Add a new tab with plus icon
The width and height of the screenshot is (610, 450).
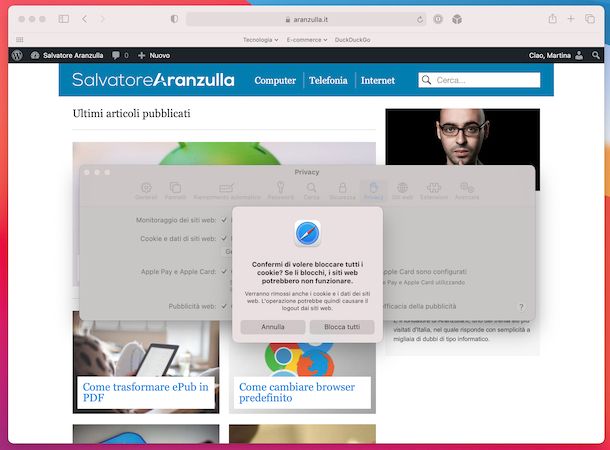pos(571,19)
